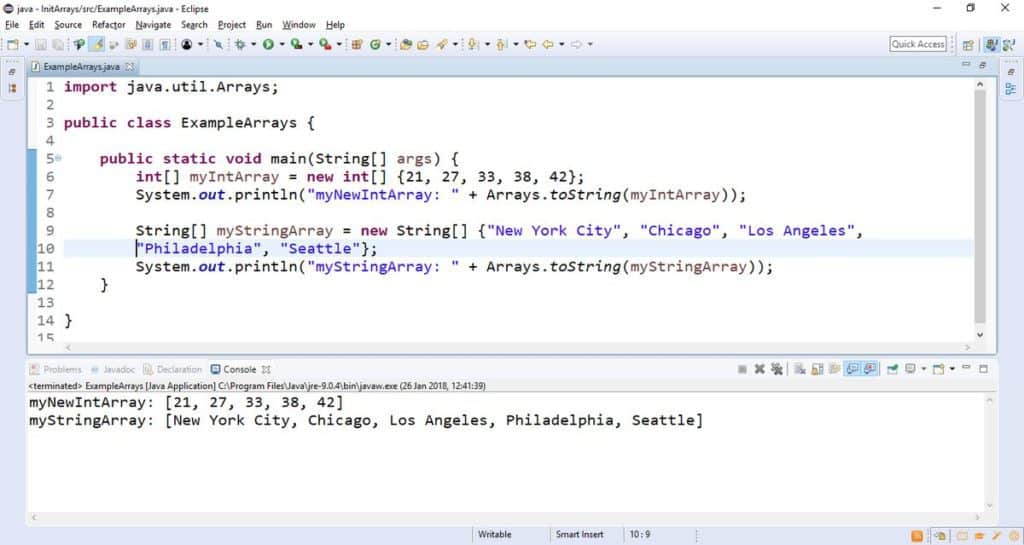The image size is (1024, 545).
Task: Click the "Writable" status bar entry
Action: pyautogui.click(x=494, y=534)
